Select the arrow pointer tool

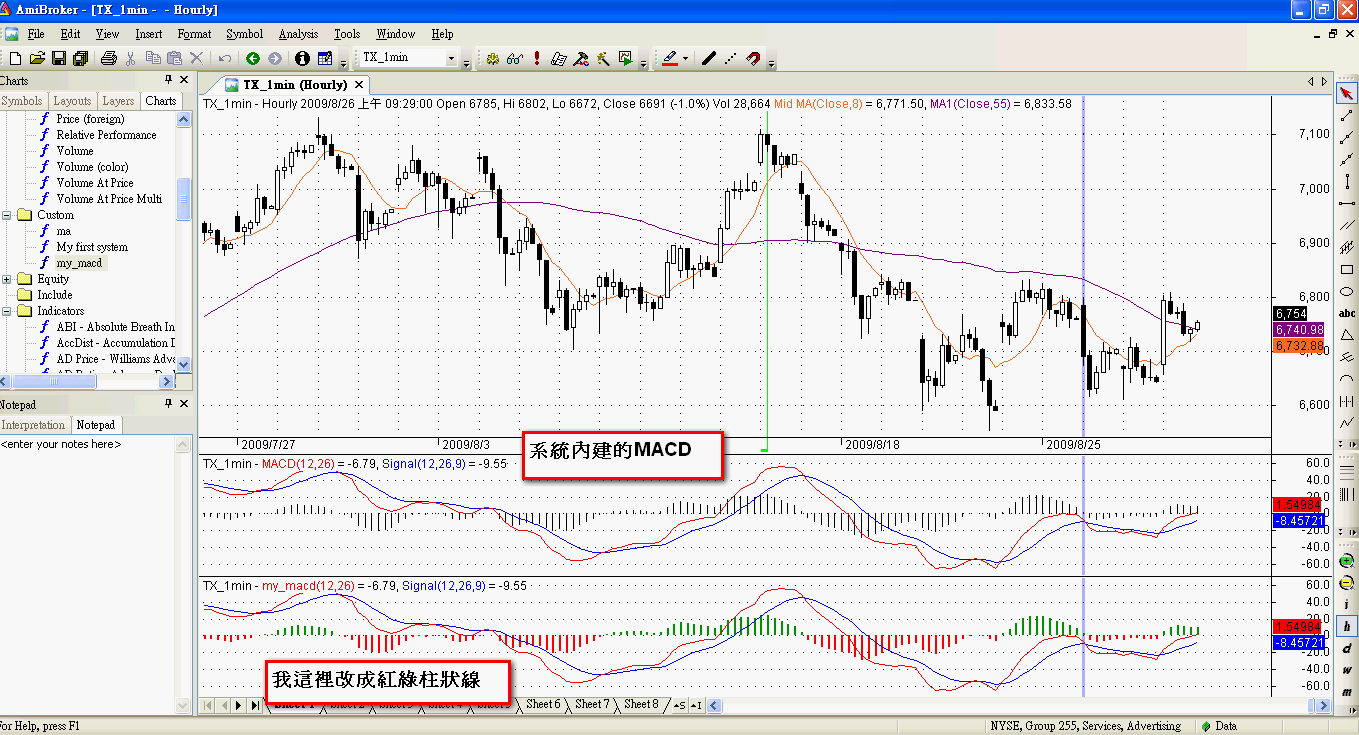click(x=1347, y=94)
